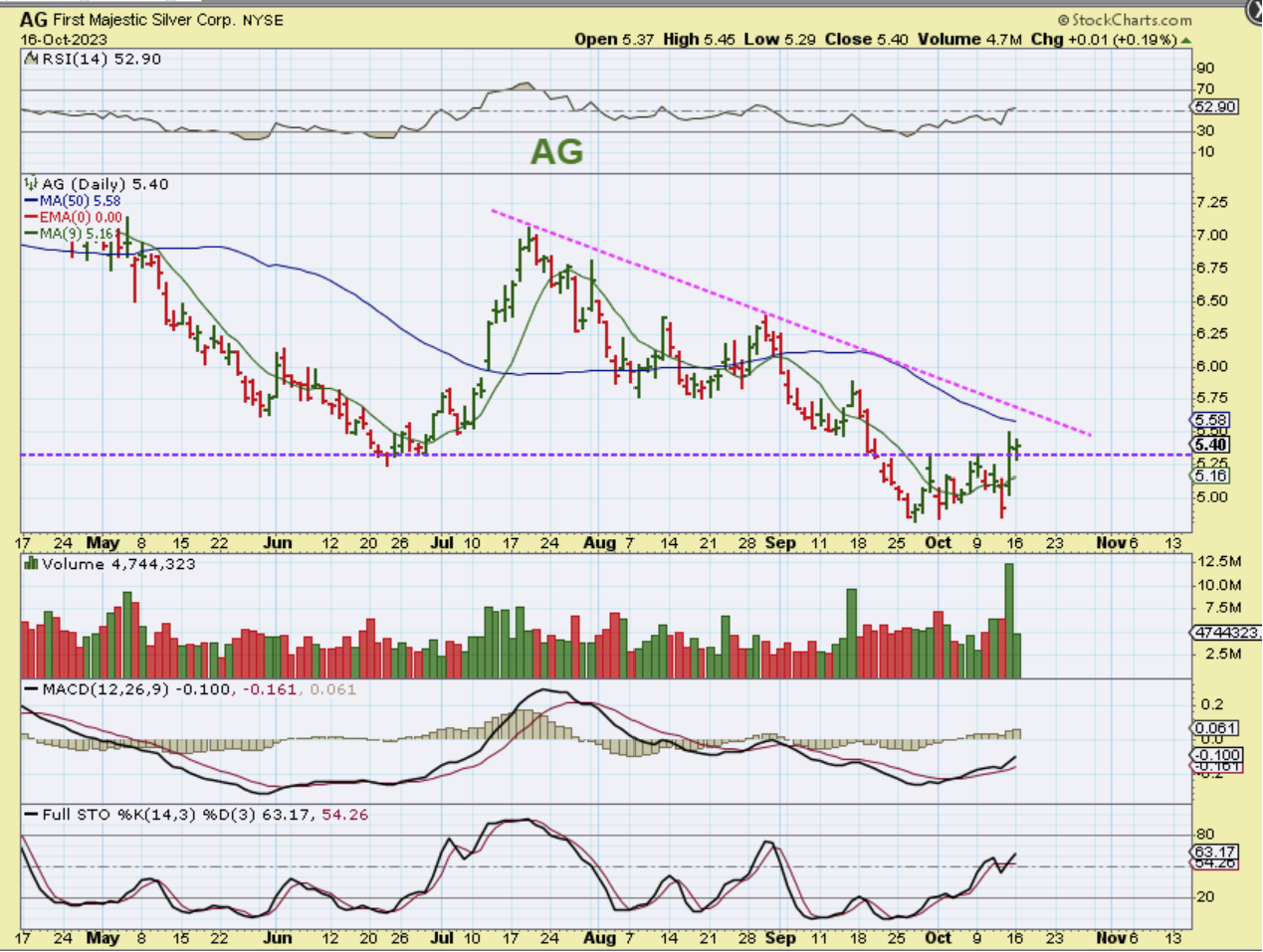The width and height of the screenshot is (1263, 952).
Task: Click the candlestick icon before AG (Daily)
Action: point(31,184)
